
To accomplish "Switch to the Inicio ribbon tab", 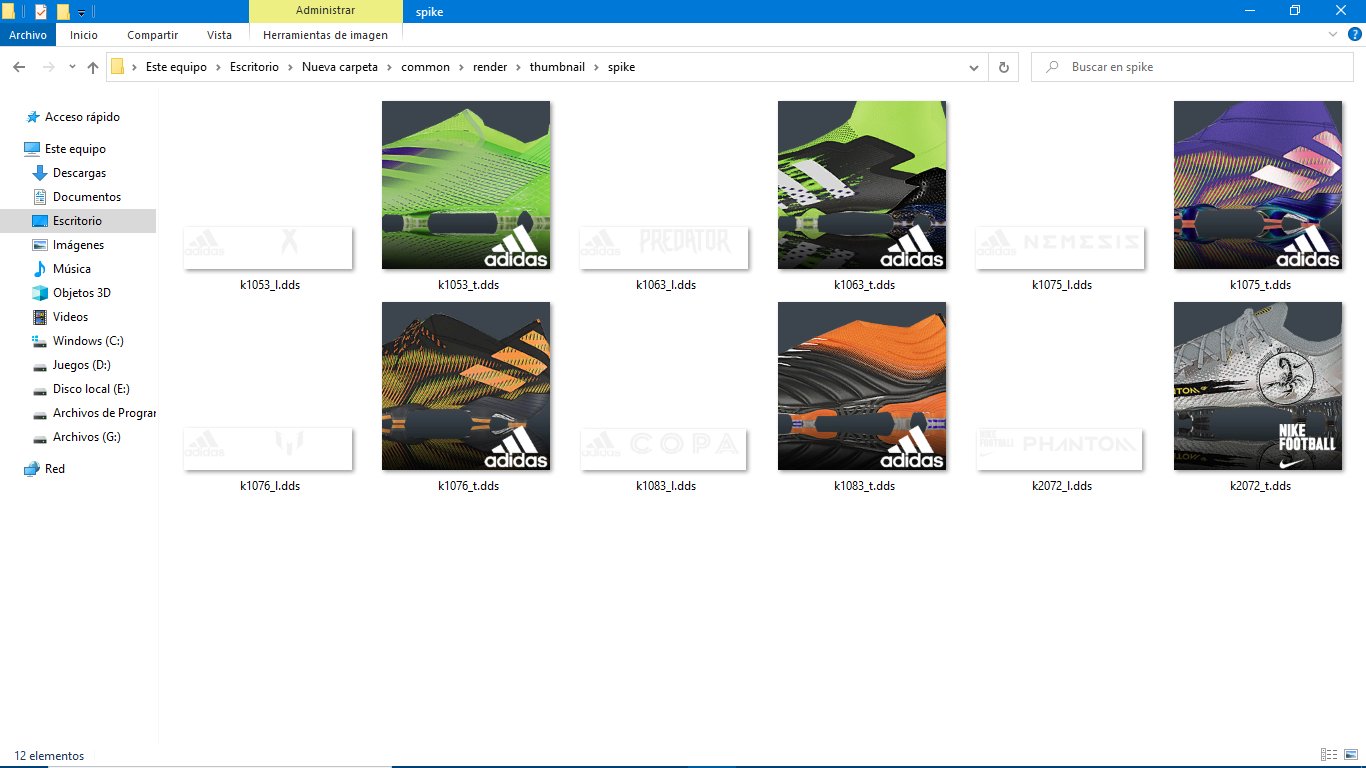I will pyautogui.click(x=84, y=35).
